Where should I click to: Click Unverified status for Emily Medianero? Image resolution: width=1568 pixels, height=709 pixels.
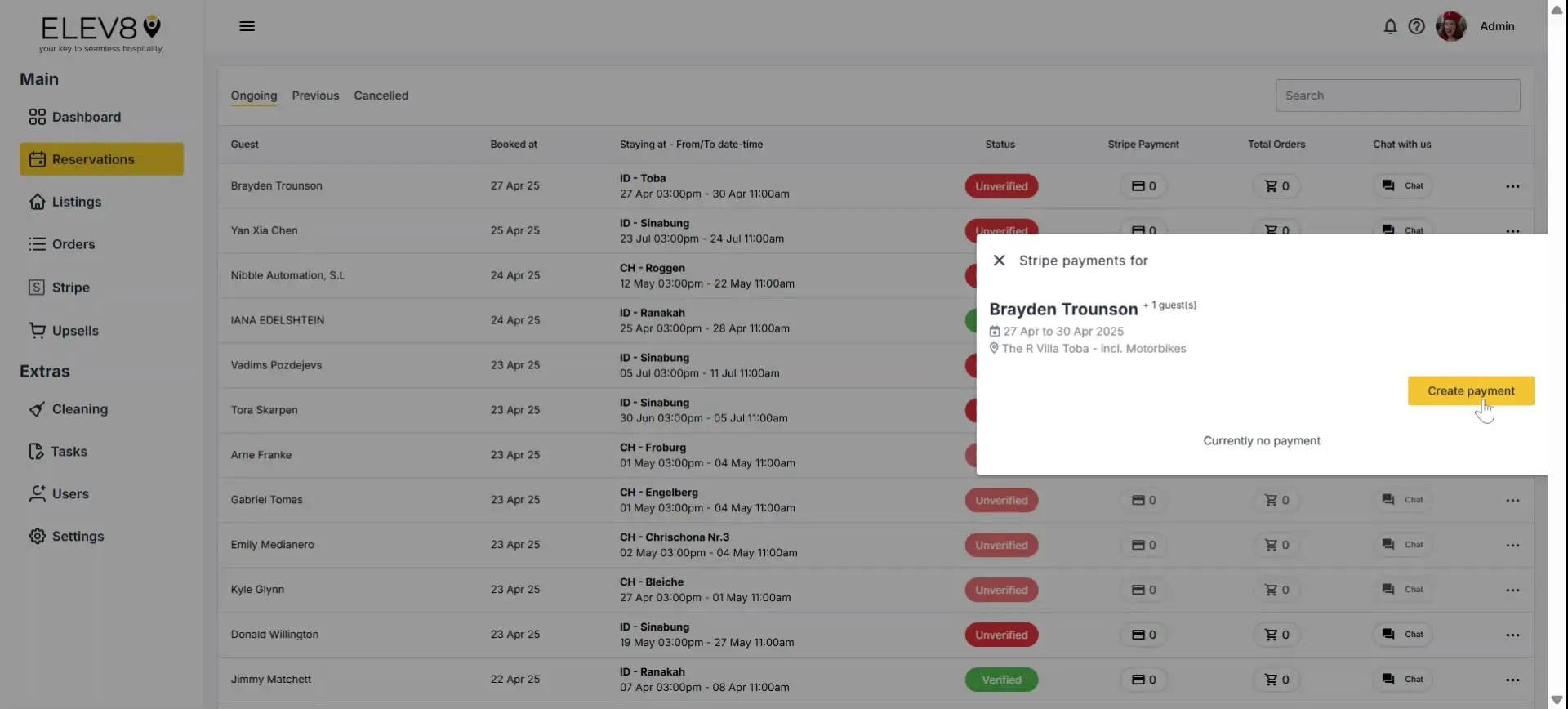point(1001,545)
